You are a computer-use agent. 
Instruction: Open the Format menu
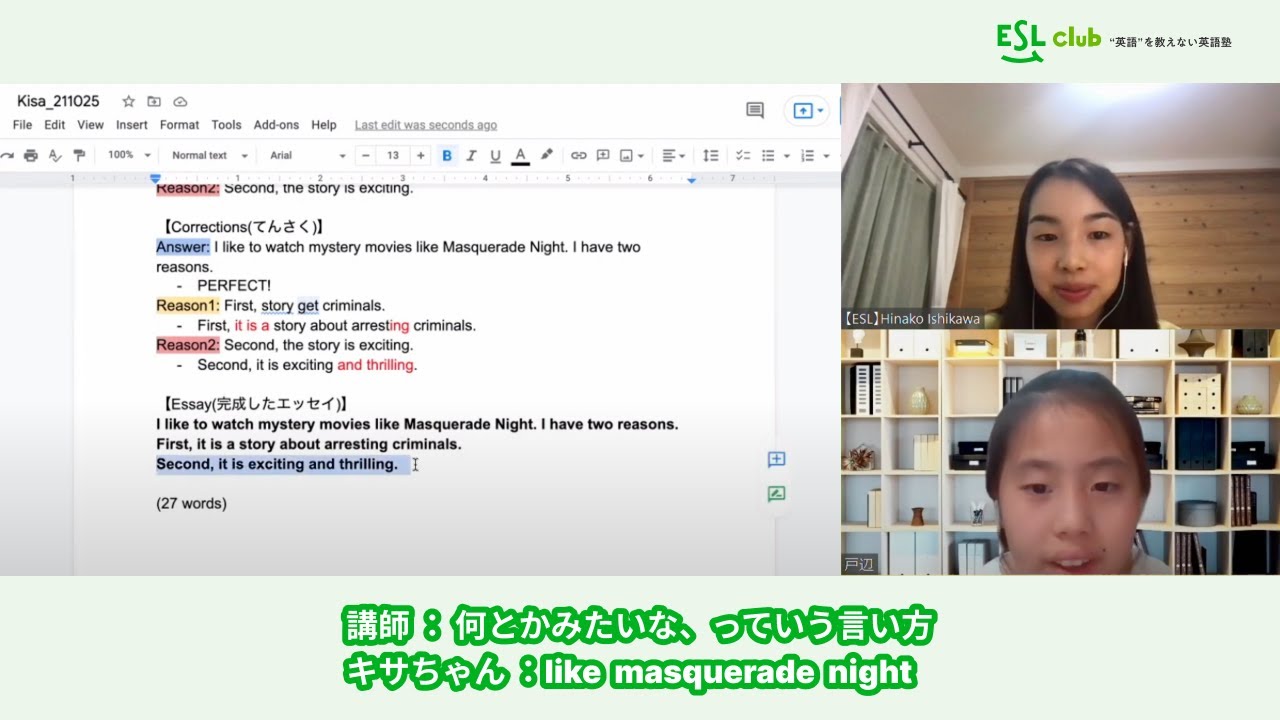179,125
